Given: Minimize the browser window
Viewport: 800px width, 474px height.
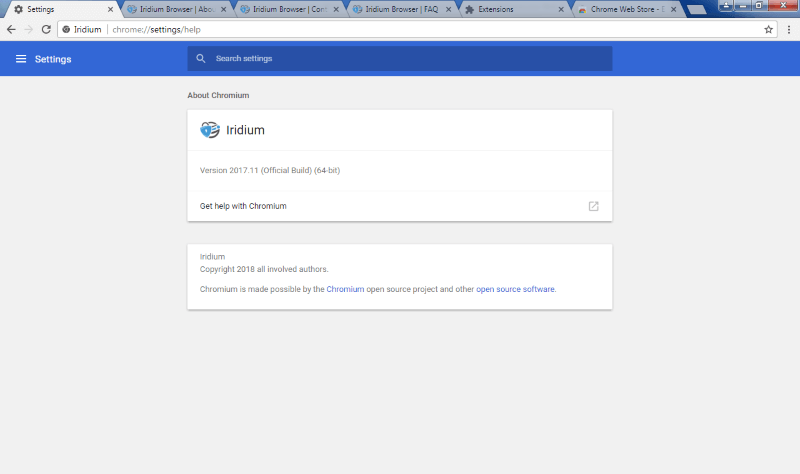Looking at the screenshot, I should pyautogui.click(x=742, y=5).
